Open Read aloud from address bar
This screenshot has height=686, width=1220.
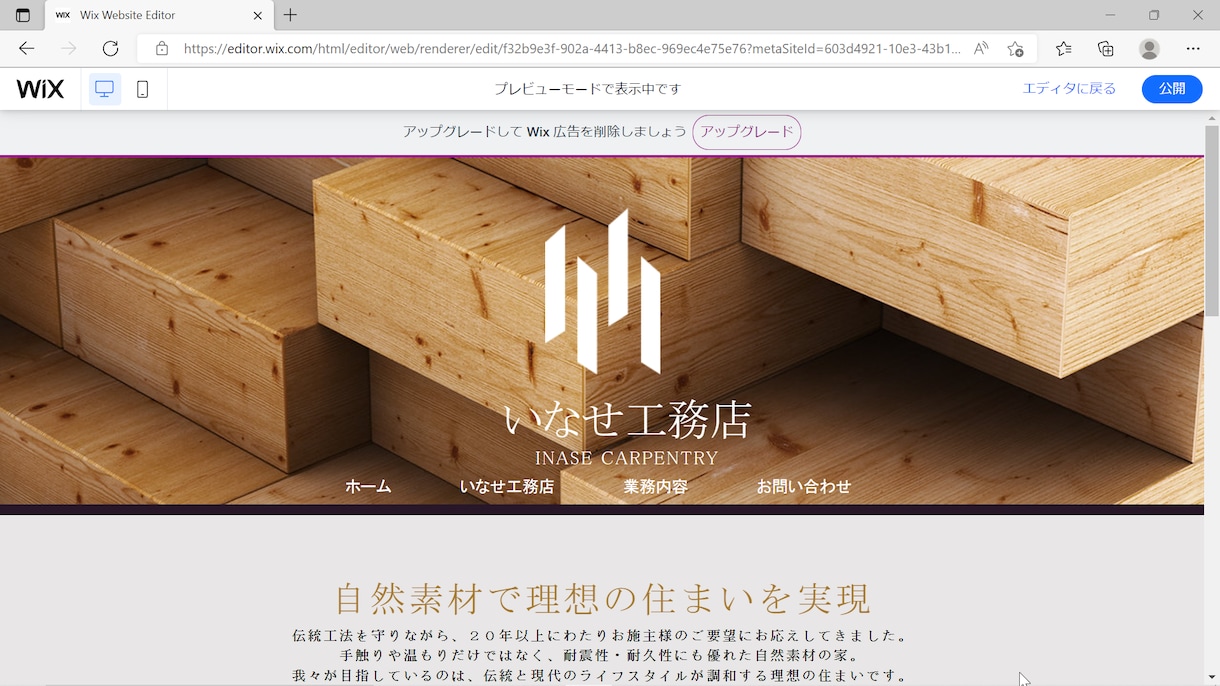[981, 48]
